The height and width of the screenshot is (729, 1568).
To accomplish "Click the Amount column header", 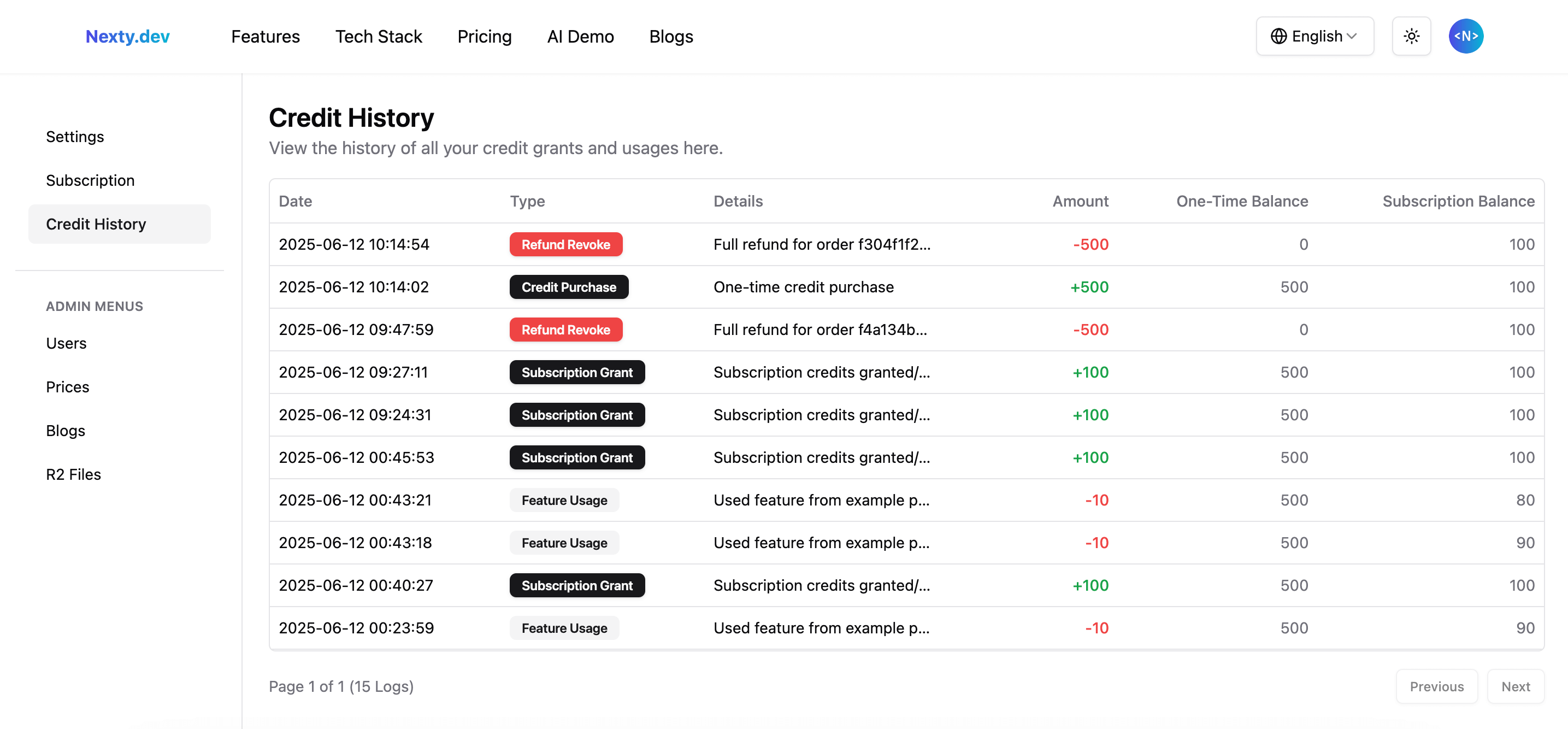I will [1081, 202].
